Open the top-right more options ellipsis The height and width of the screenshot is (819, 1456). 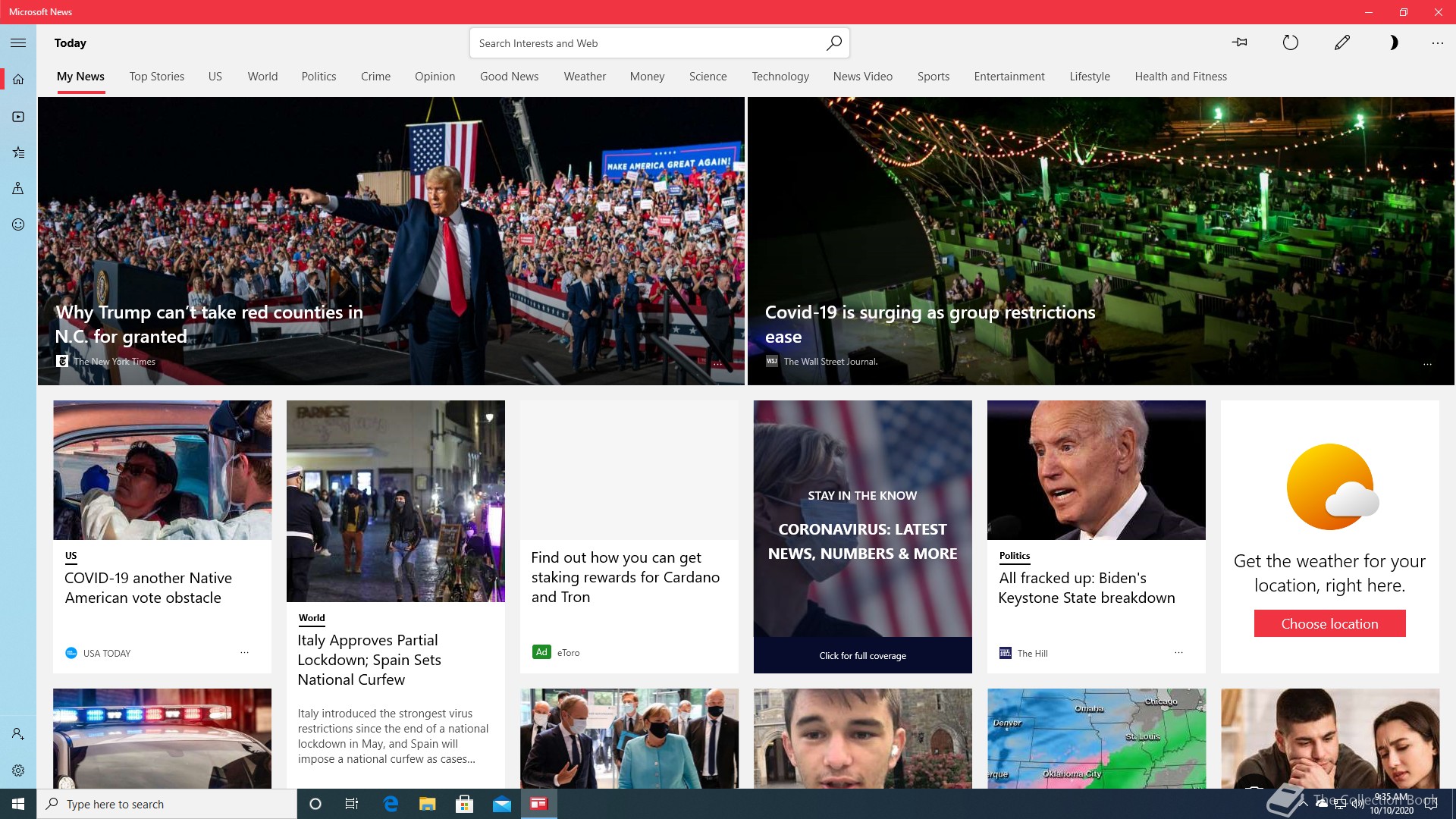1438,43
